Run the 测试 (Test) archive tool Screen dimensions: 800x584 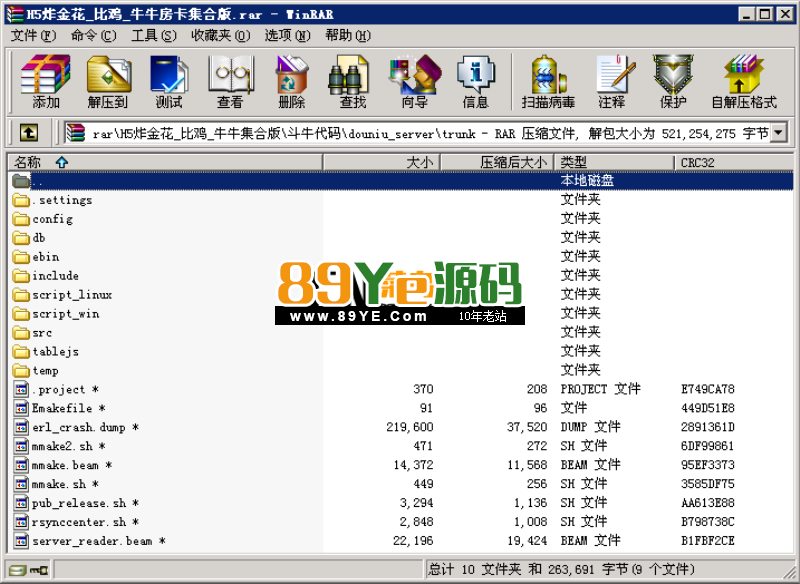click(x=169, y=81)
